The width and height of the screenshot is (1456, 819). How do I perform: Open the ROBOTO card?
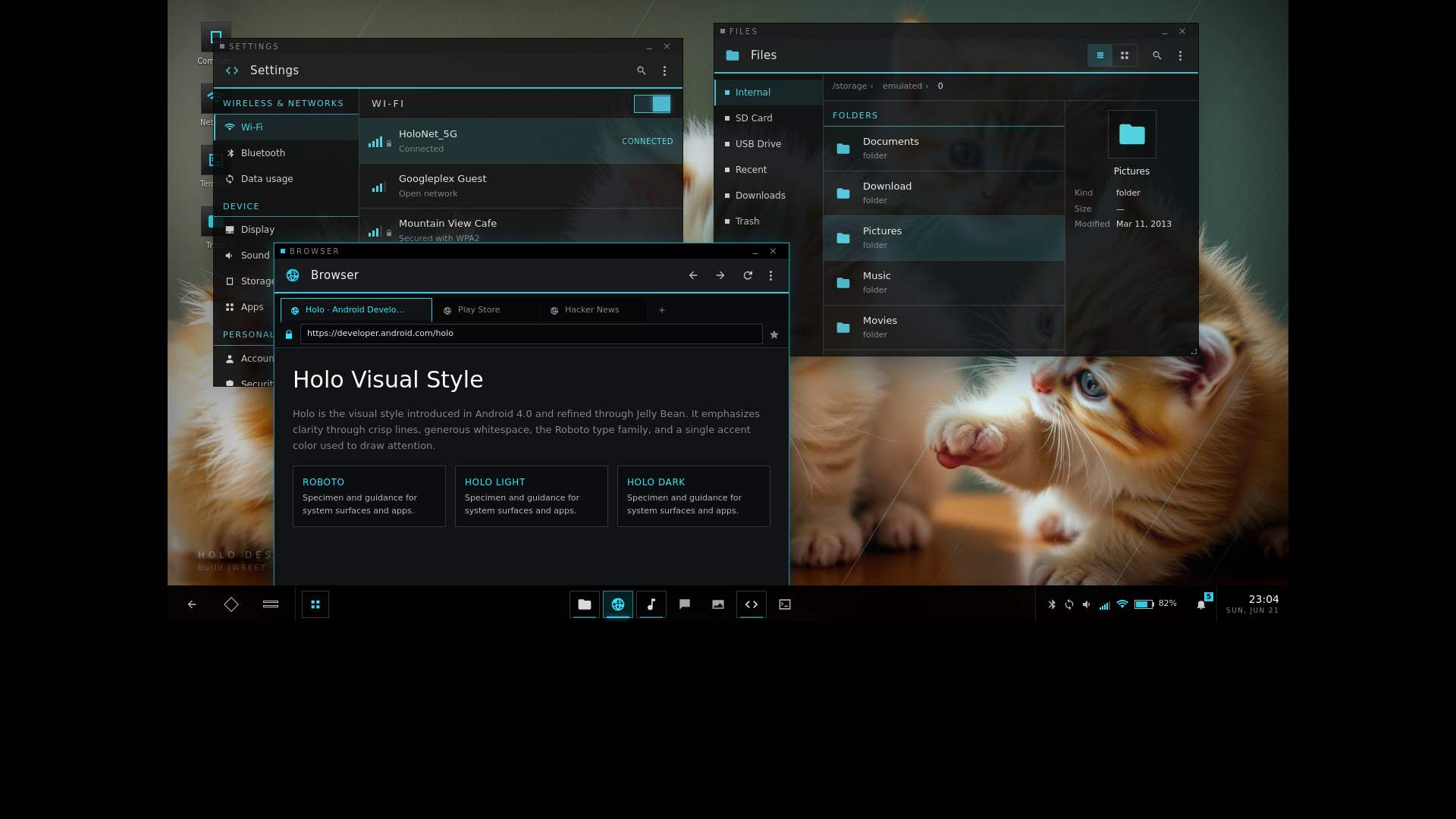point(369,496)
